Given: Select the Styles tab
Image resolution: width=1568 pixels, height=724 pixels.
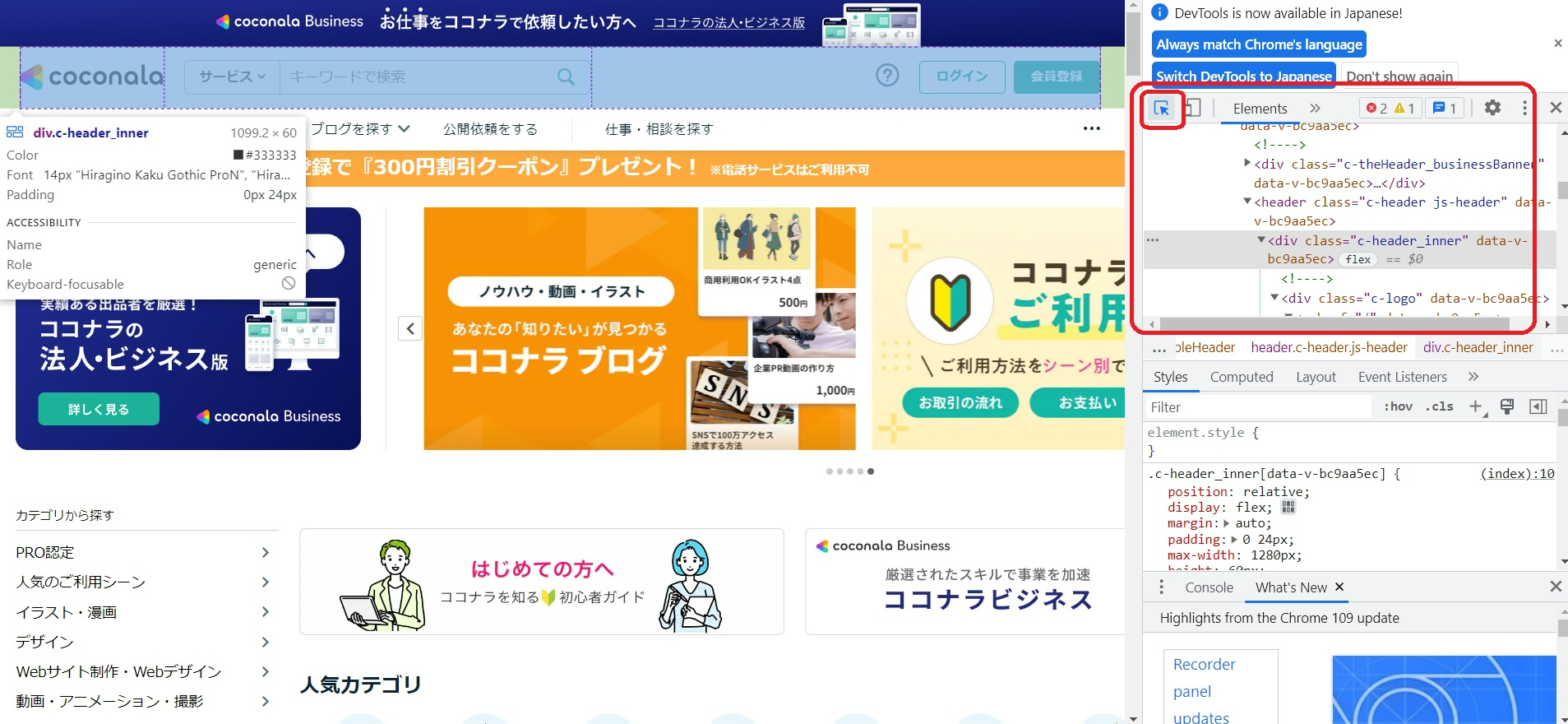Looking at the screenshot, I should [x=1170, y=377].
